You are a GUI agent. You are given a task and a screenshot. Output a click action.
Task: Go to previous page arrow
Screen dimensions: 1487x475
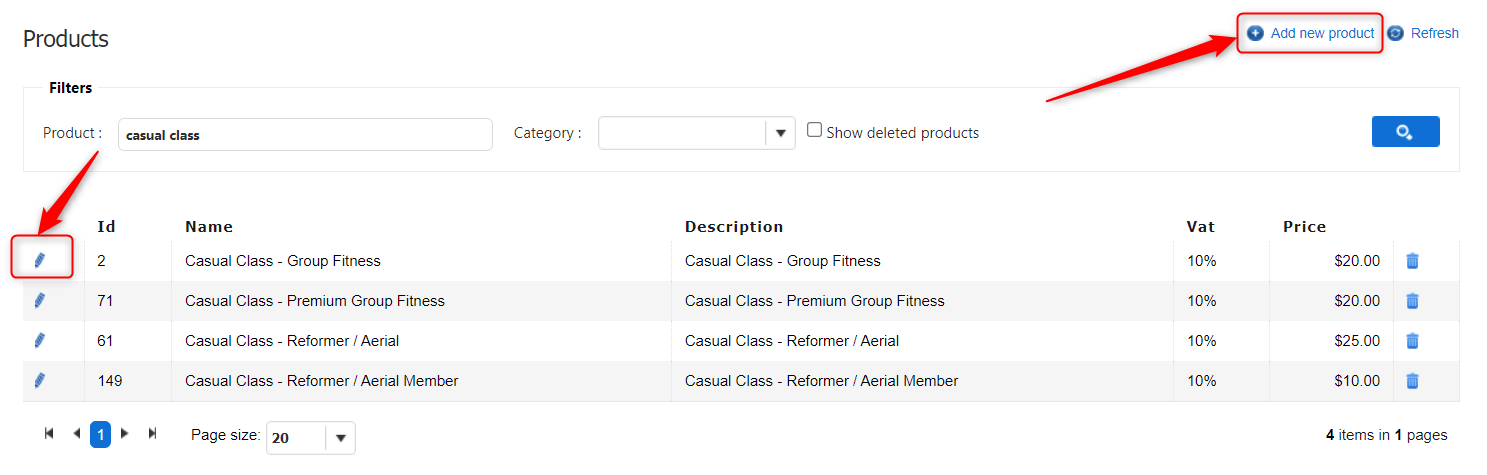tap(76, 434)
